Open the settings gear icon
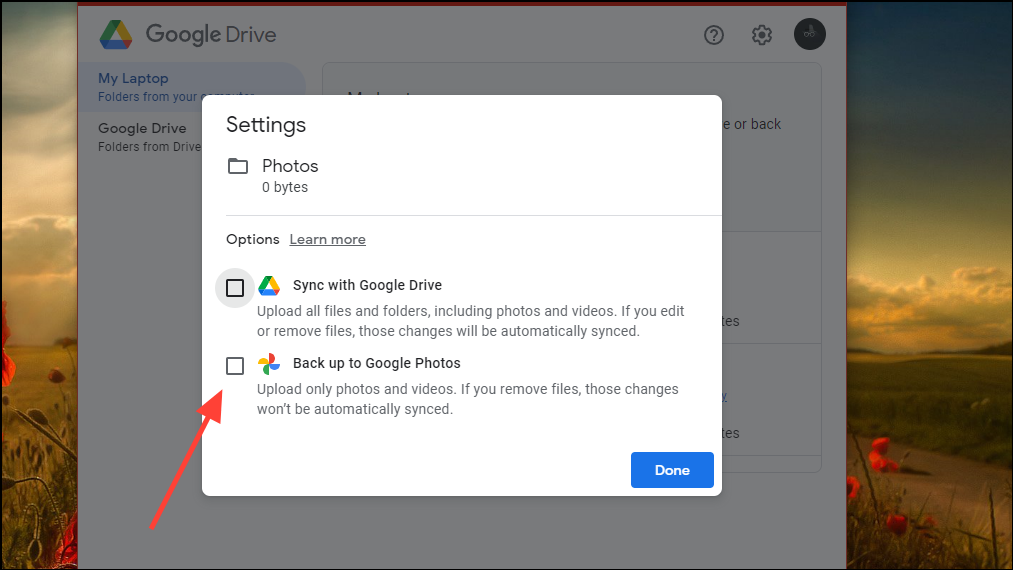The image size is (1013, 570). (x=762, y=35)
